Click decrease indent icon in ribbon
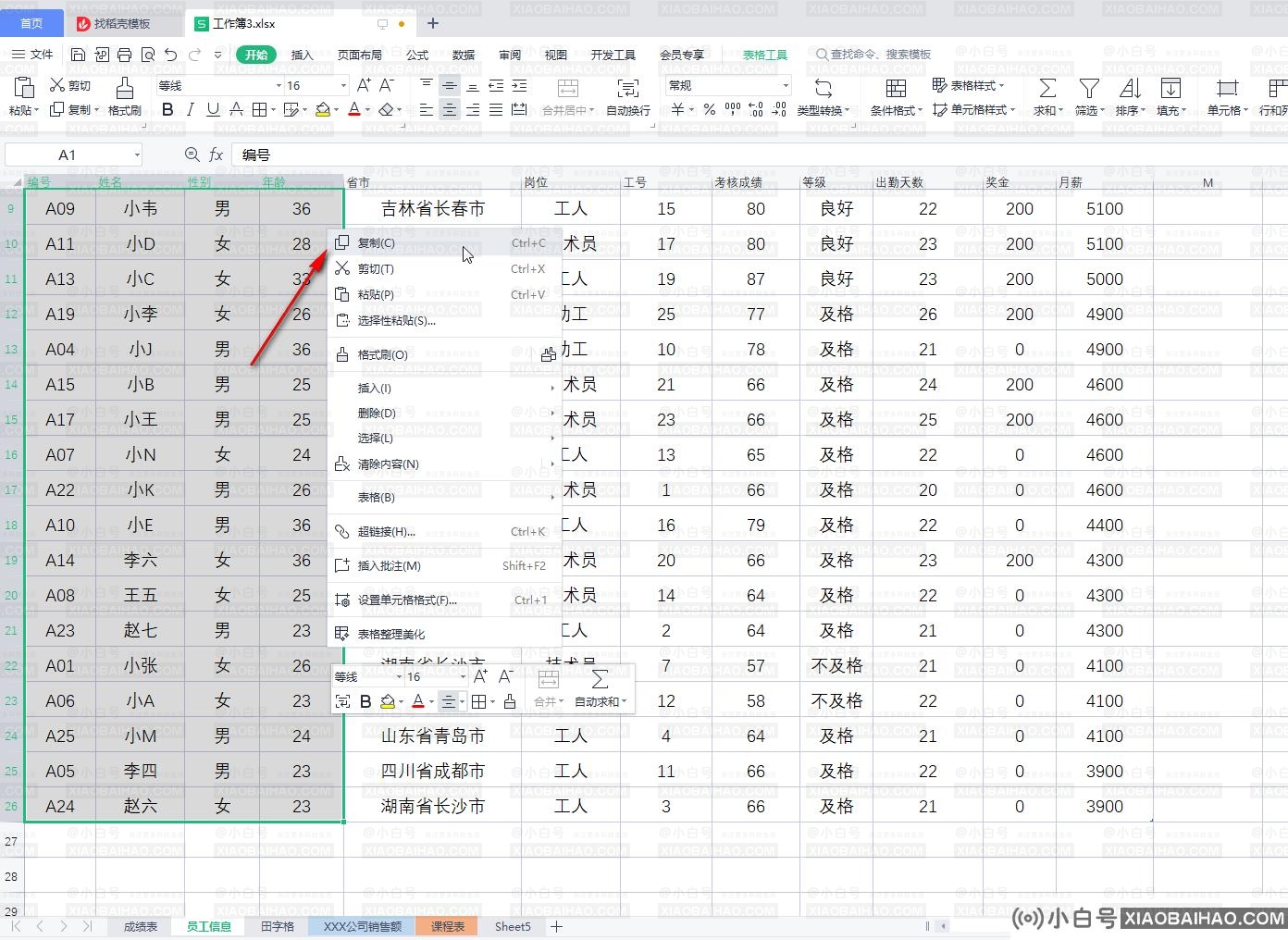 pos(496,85)
